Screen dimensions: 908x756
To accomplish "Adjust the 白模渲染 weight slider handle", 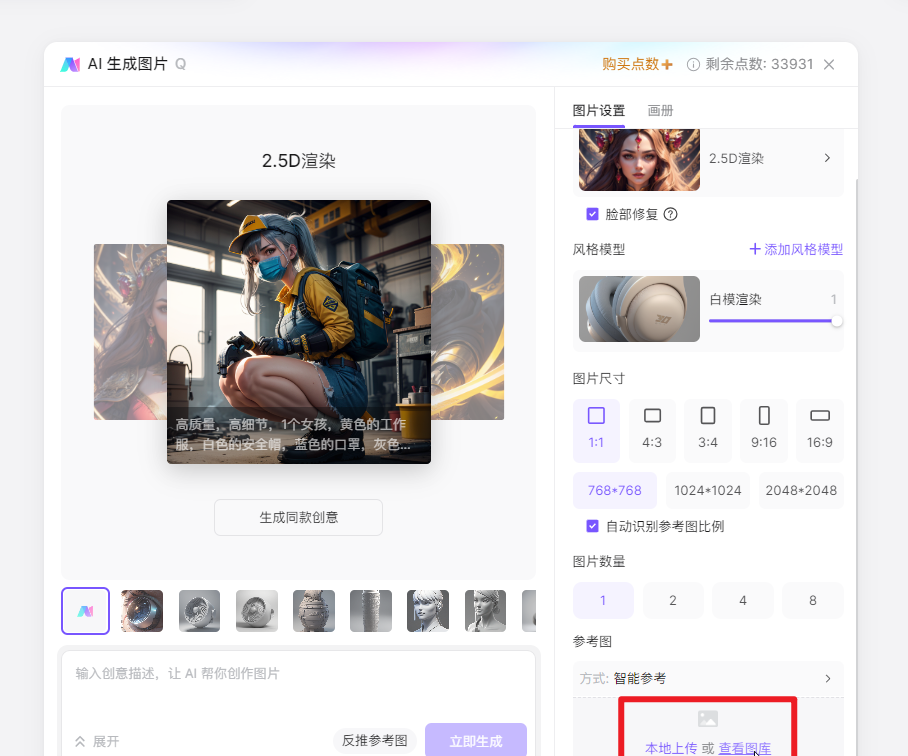I will (837, 321).
